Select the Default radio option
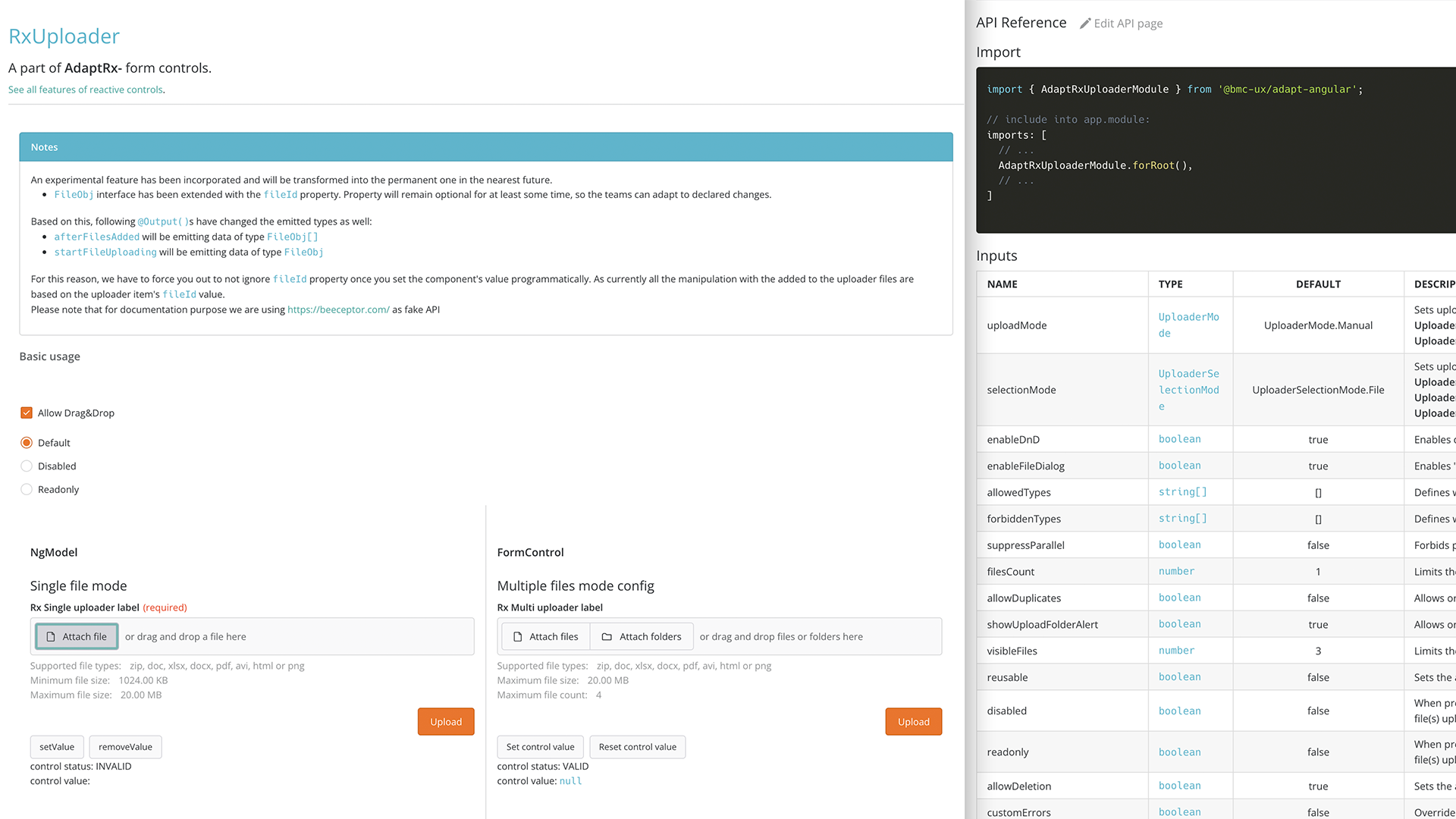 27,443
